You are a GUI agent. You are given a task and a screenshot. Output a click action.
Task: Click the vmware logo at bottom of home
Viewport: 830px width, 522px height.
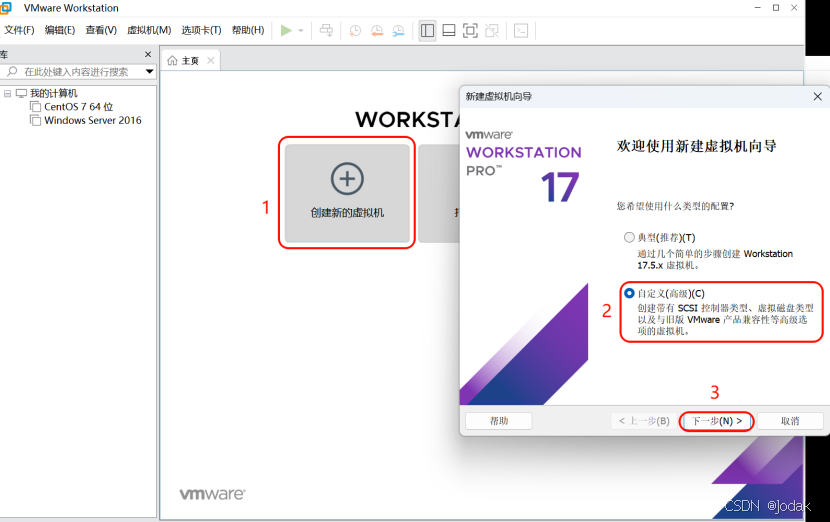212,494
